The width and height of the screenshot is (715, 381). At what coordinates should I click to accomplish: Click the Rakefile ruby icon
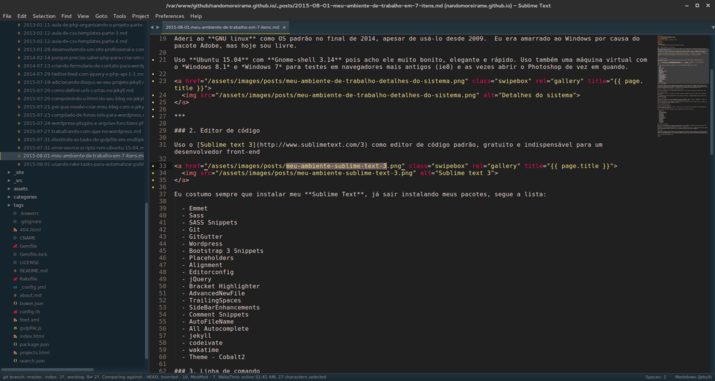(16, 279)
